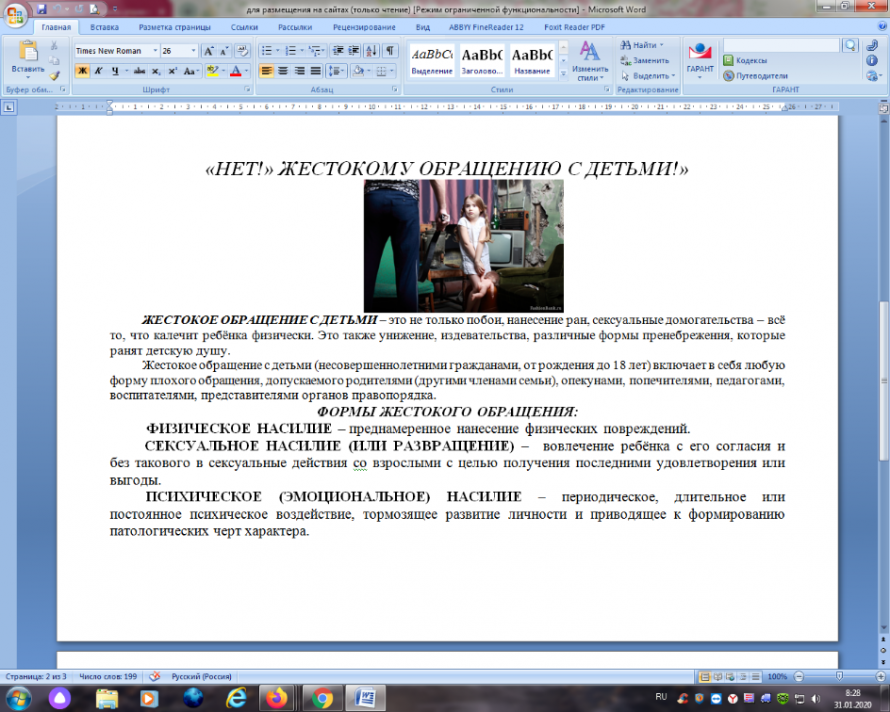Click the Заменить button
The width and height of the screenshot is (890, 712).
[x=645, y=60]
